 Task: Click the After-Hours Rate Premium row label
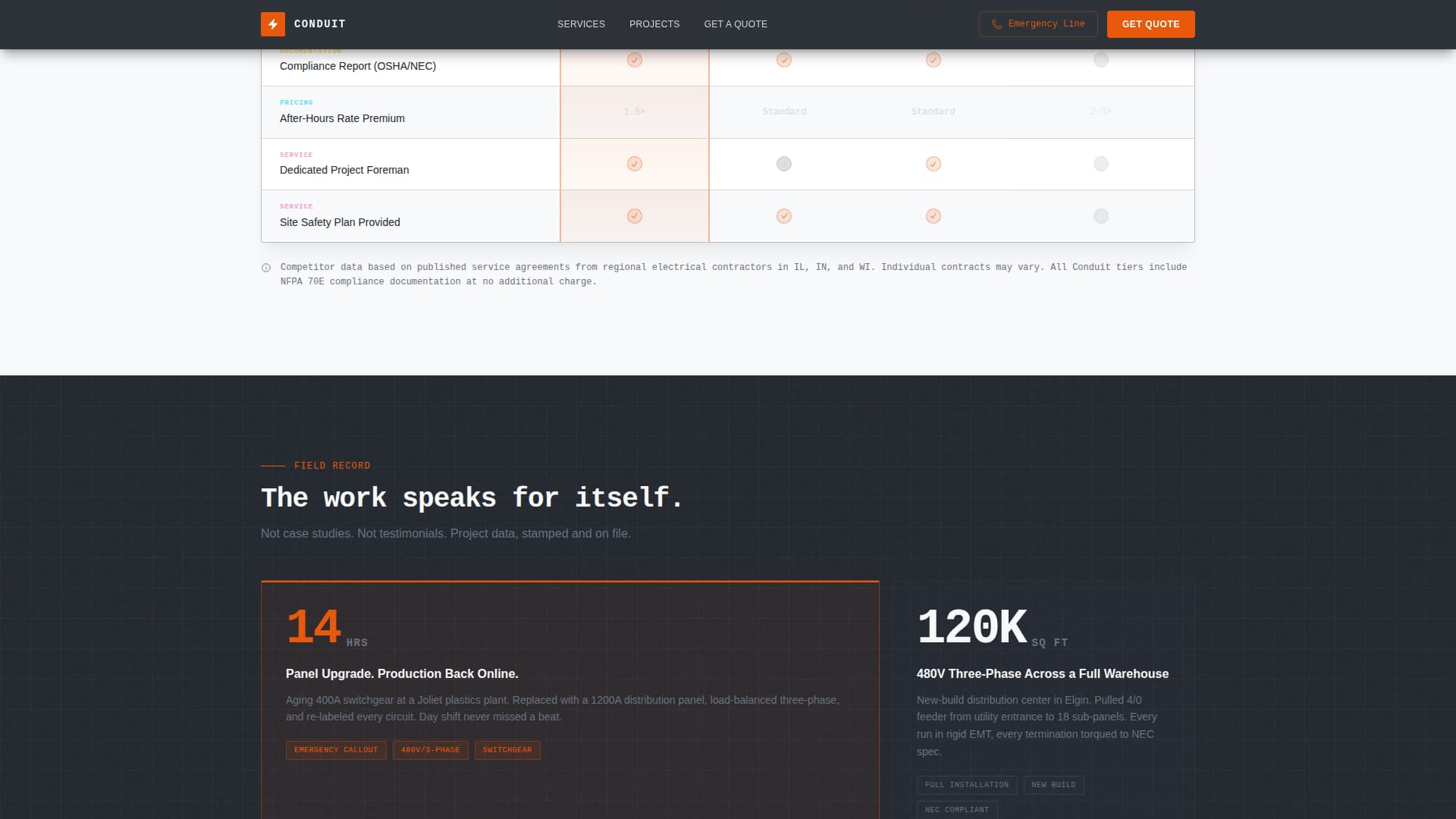[x=342, y=118]
